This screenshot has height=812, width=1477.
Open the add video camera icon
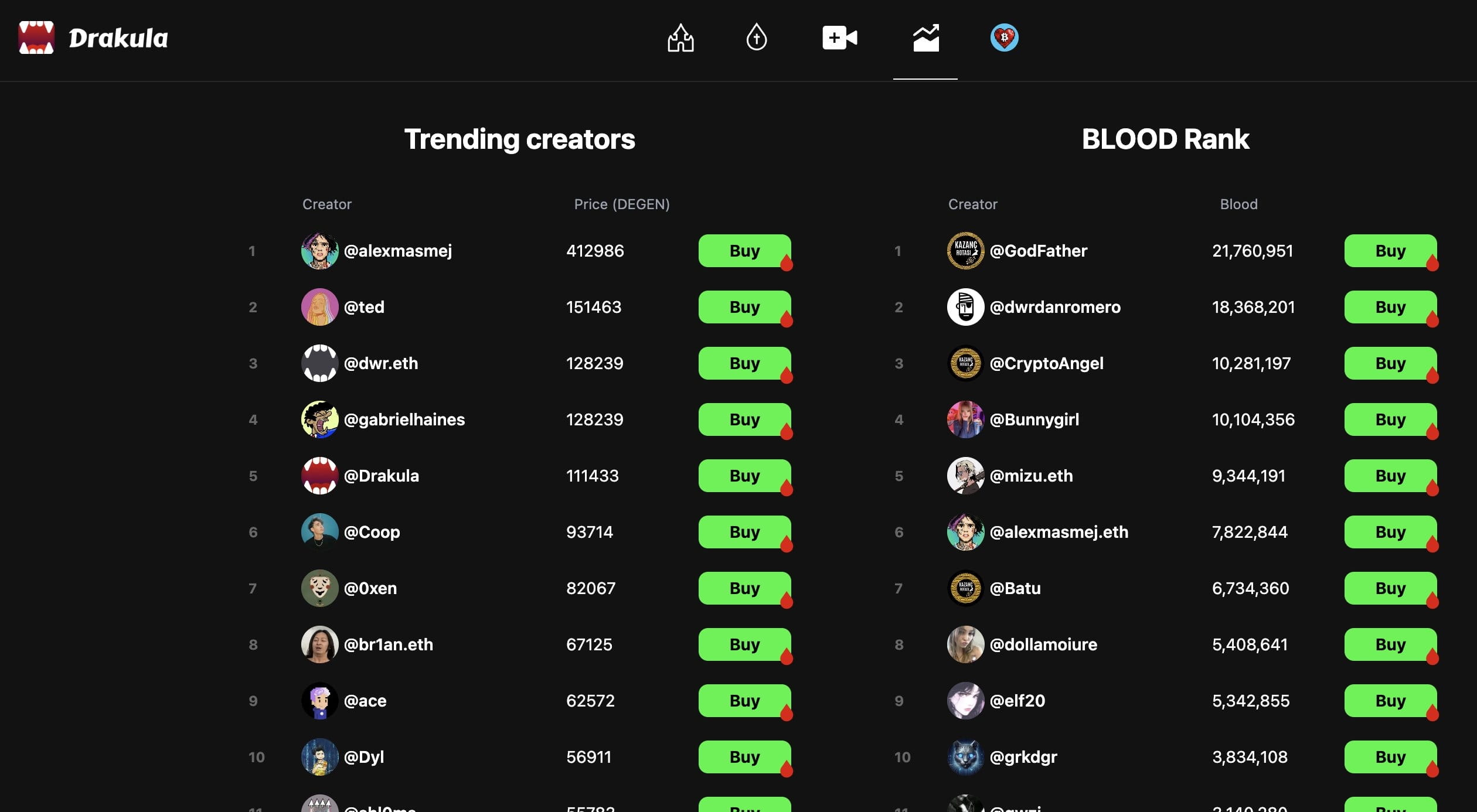(839, 38)
